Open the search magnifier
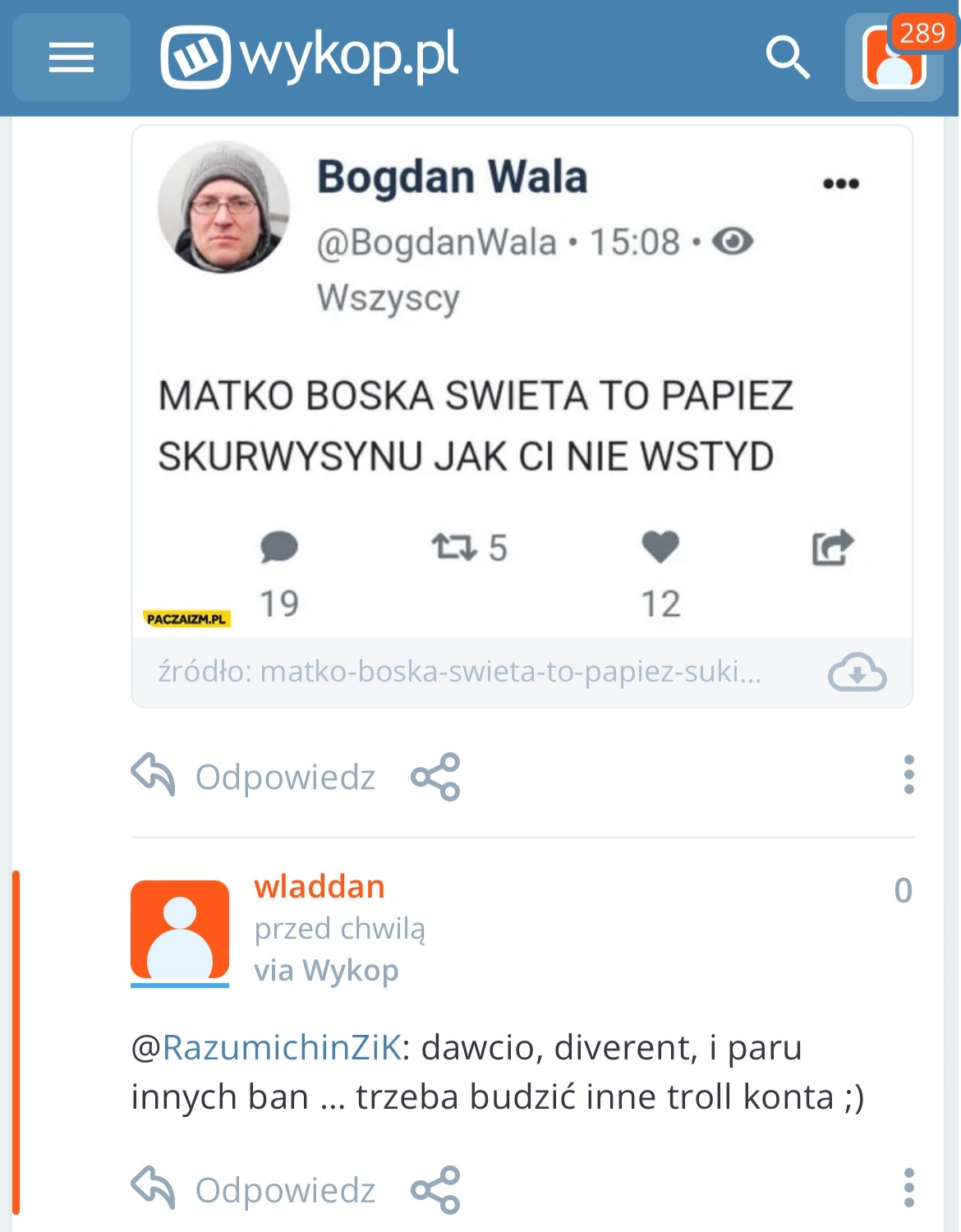 click(787, 57)
